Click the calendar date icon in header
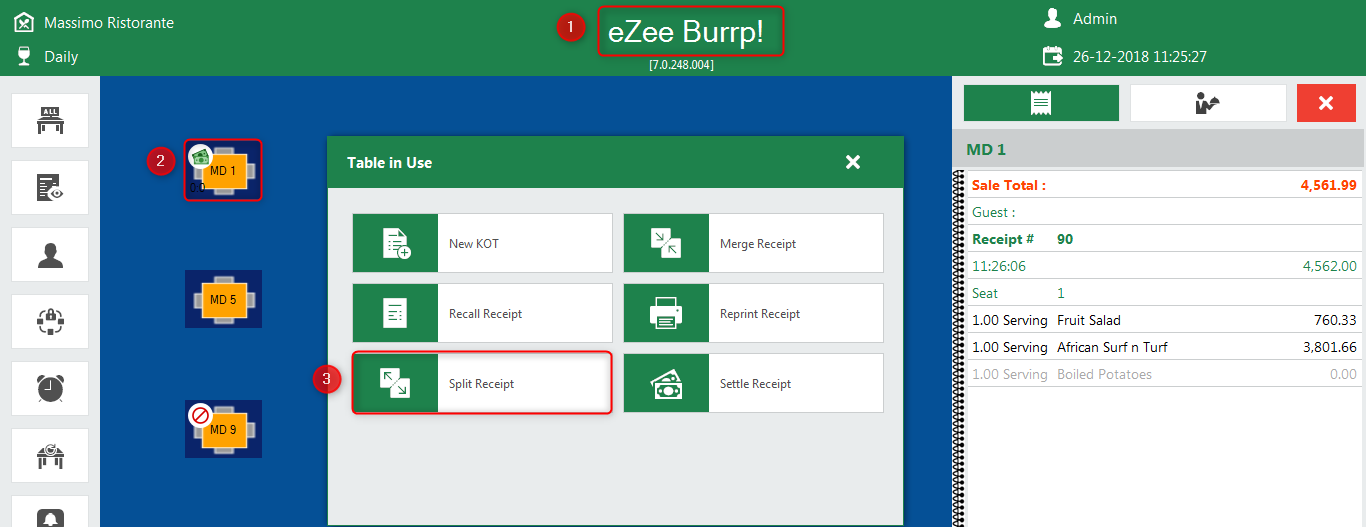This screenshot has height=527, width=1366. tap(1052, 56)
